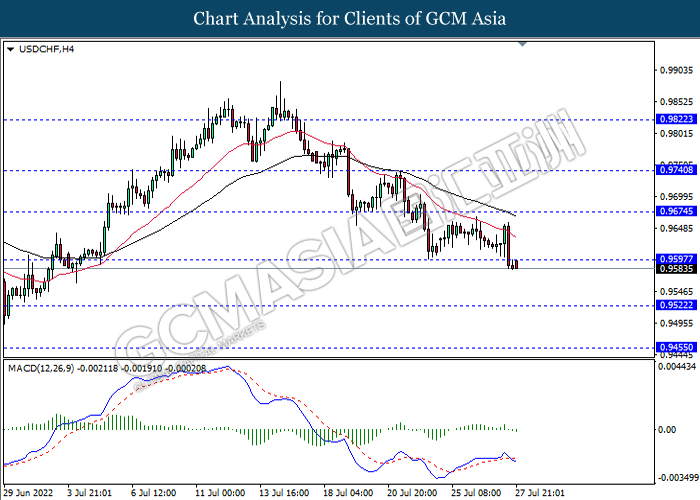The width and height of the screenshot is (700, 500).
Task: Click the 0.95465 price axis value
Action: click(677, 292)
